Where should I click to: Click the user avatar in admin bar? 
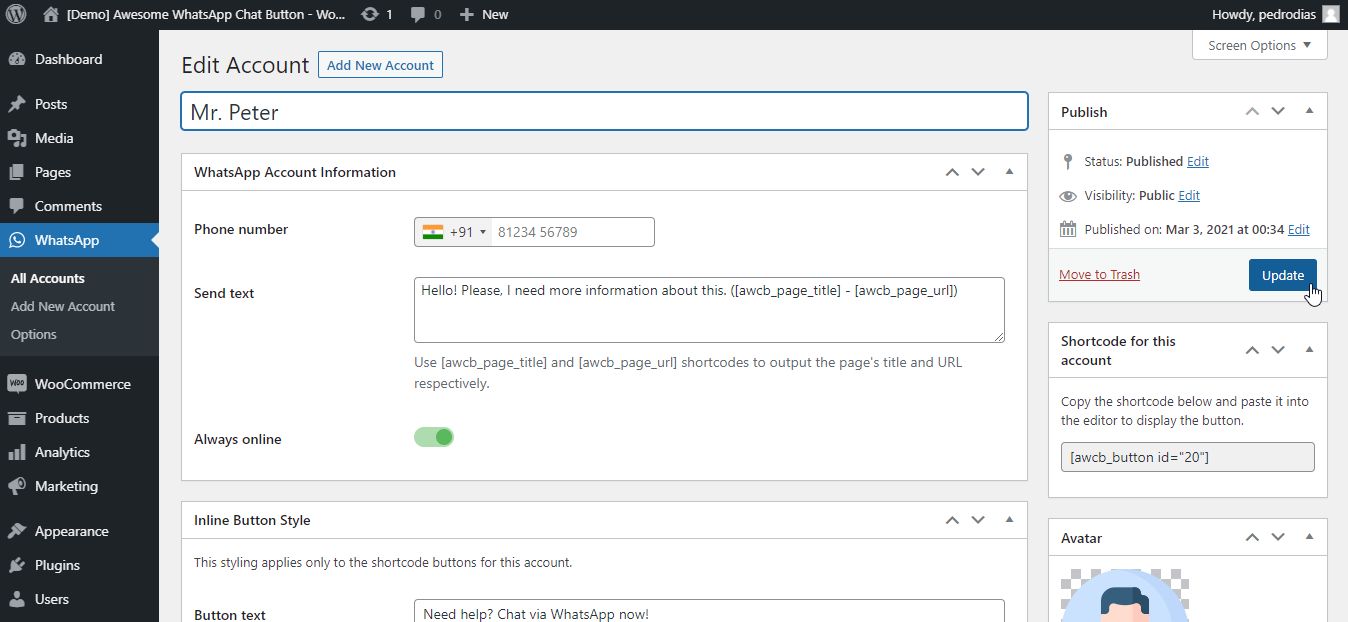pos(1330,14)
